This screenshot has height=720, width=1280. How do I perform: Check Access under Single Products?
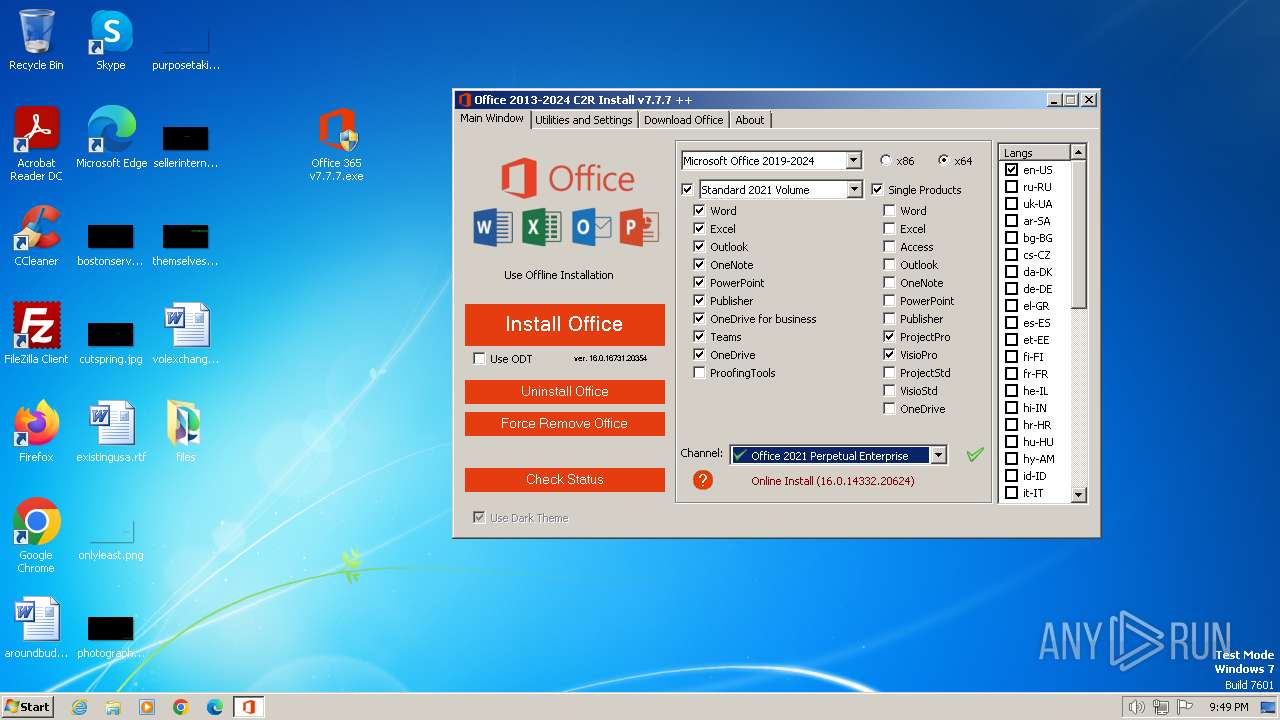tap(889, 247)
